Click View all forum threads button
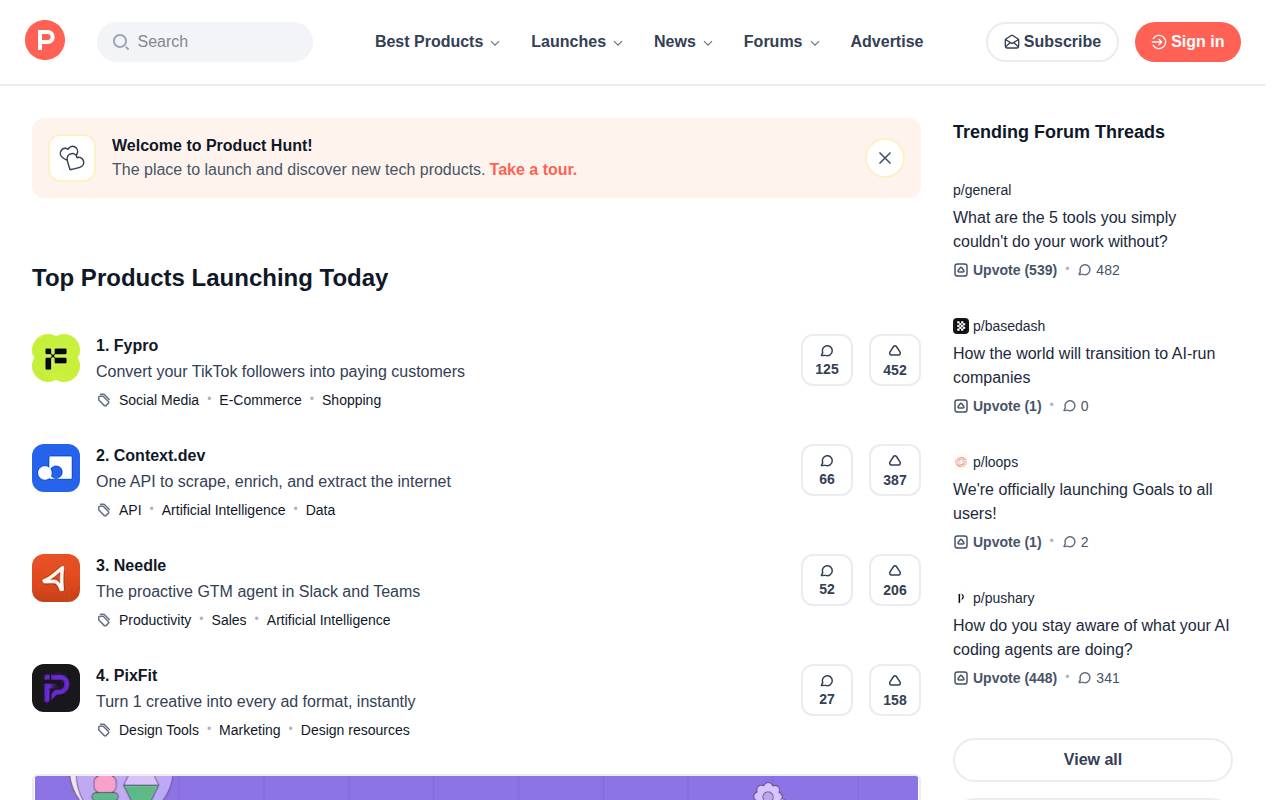1280x800 pixels. click(x=1092, y=759)
